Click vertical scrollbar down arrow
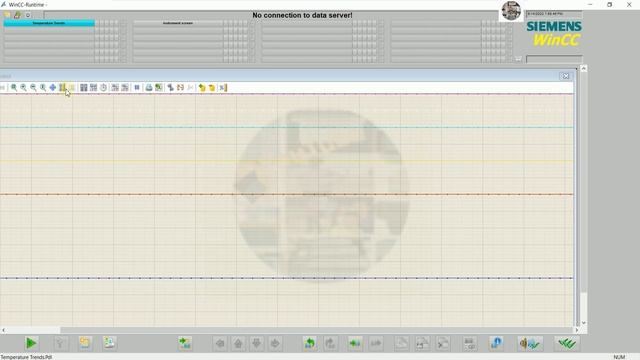 click(584, 323)
